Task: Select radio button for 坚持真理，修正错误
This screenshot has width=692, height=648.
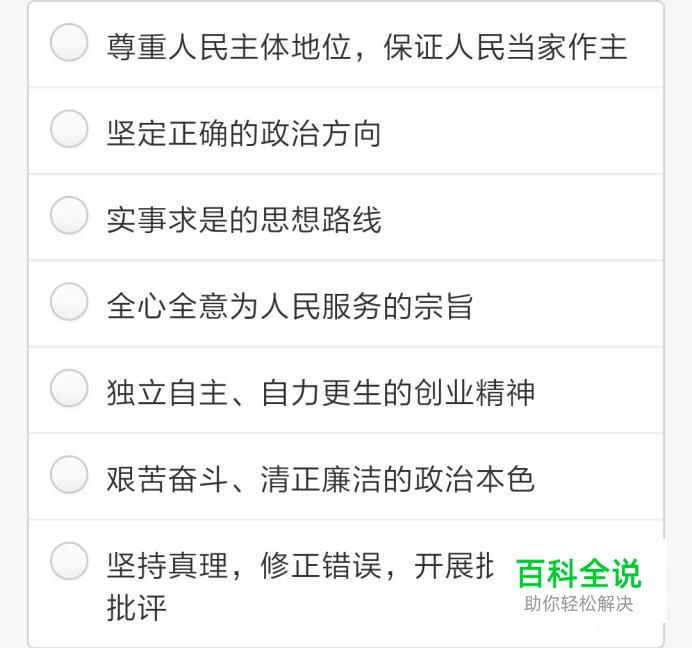Action: (69, 561)
